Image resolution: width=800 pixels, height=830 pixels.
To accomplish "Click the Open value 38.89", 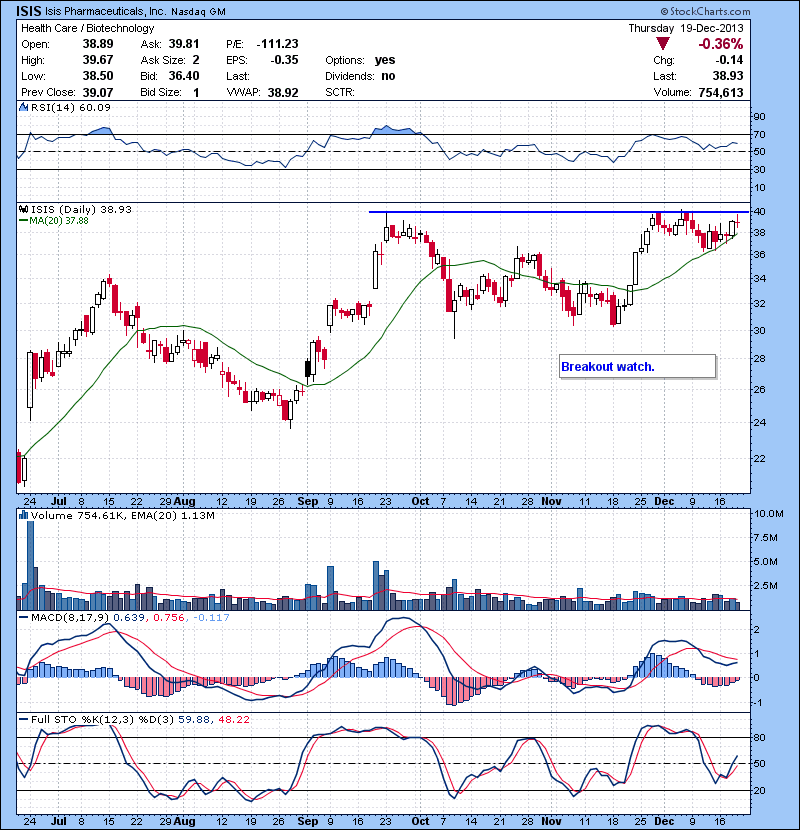I will point(98,44).
